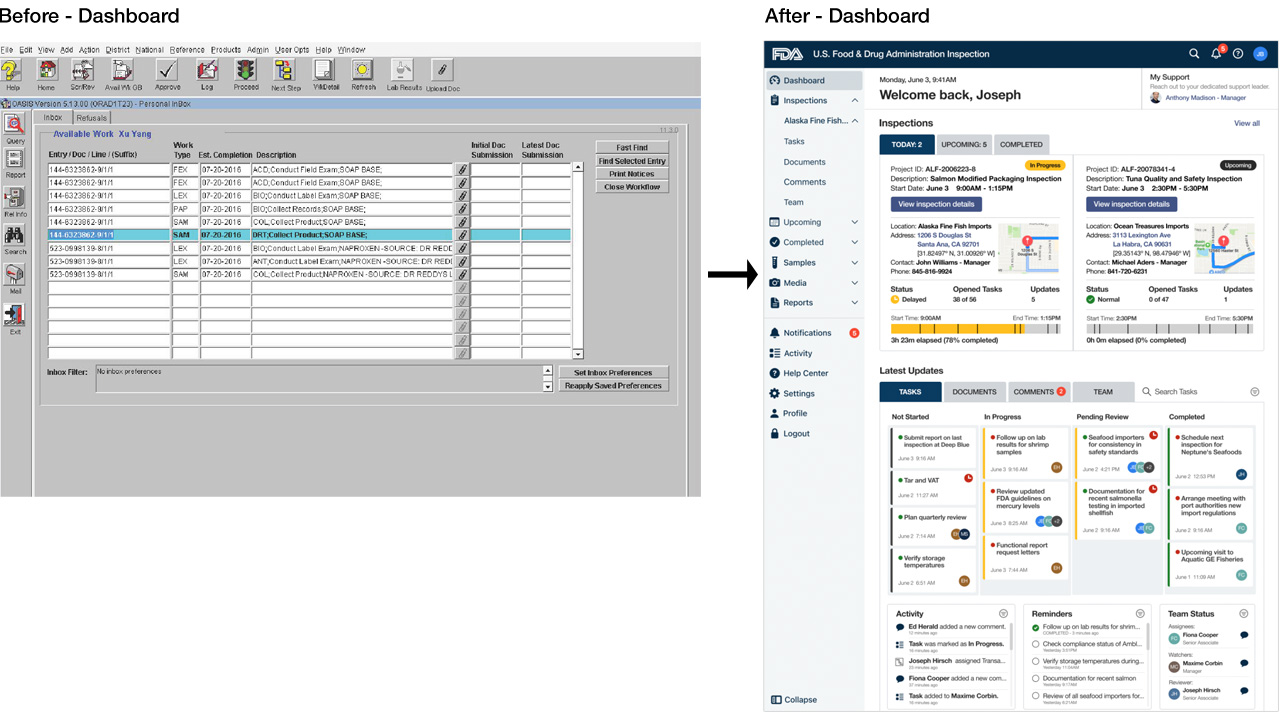Click the chat icon next to Fiona Cooper
Viewport: 1280px width, 715px height.
(1244, 635)
